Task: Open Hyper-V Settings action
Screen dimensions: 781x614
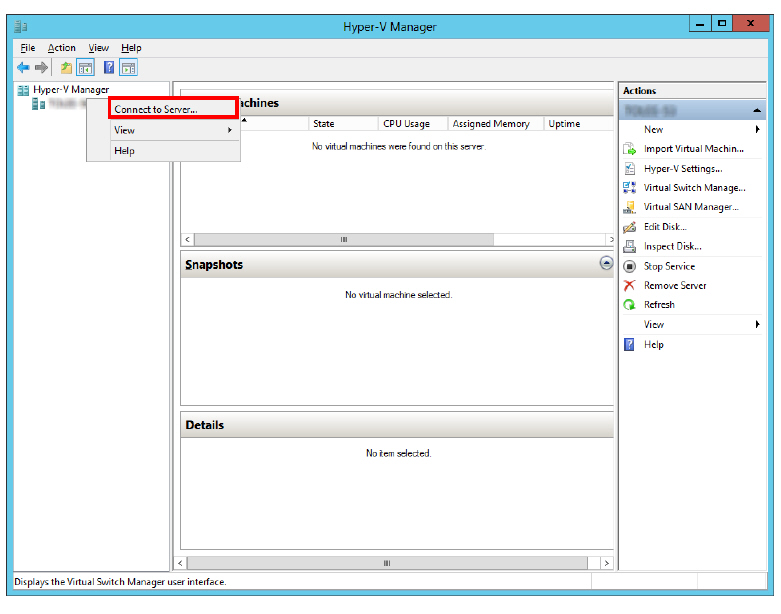Action: tap(683, 169)
